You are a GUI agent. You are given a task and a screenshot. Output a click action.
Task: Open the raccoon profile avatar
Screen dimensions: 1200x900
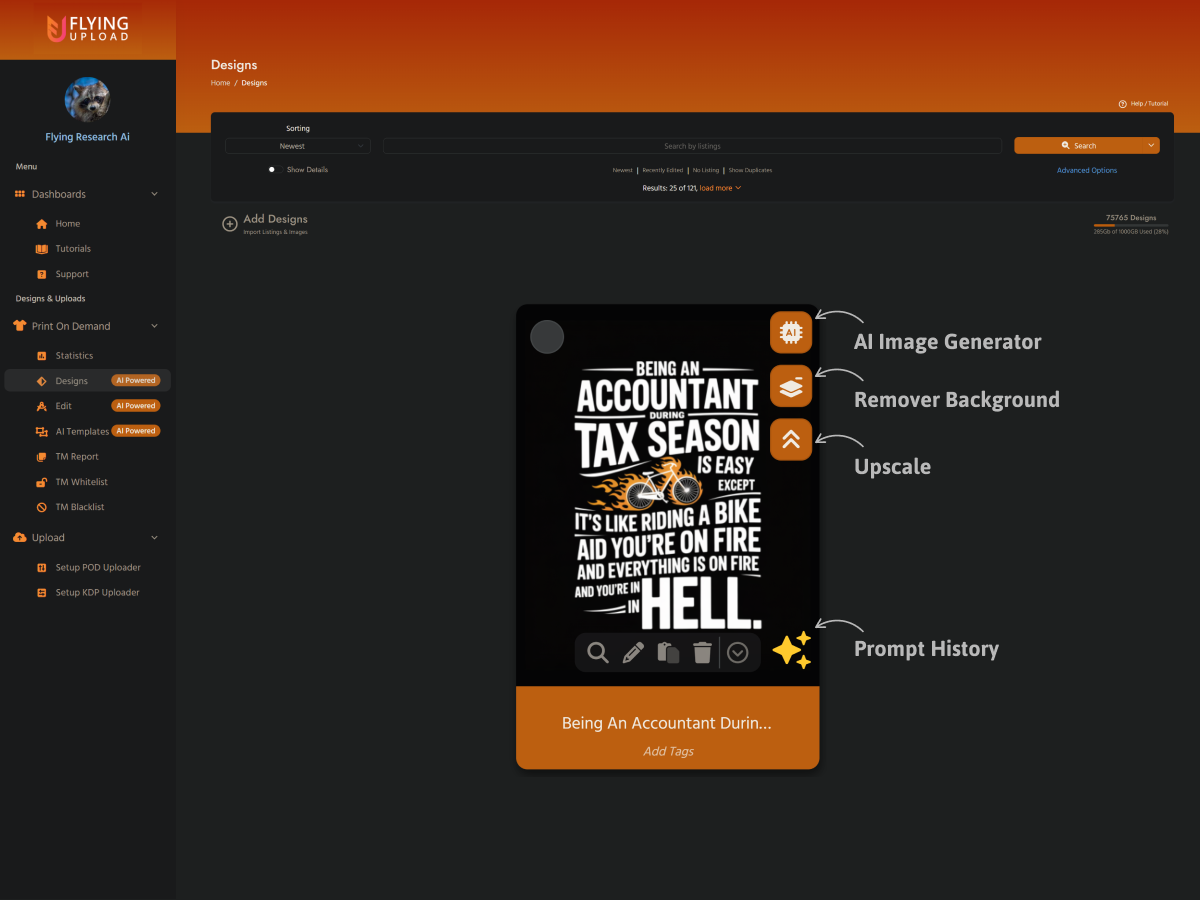coord(88,100)
